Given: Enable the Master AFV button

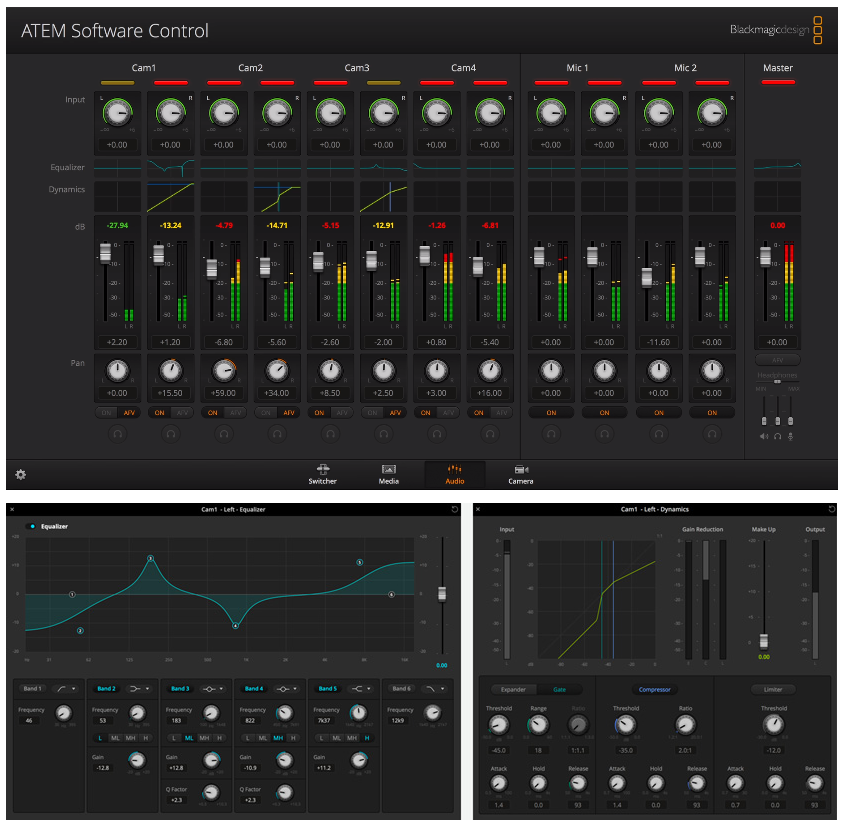Looking at the screenshot, I should [x=777, y=360].
